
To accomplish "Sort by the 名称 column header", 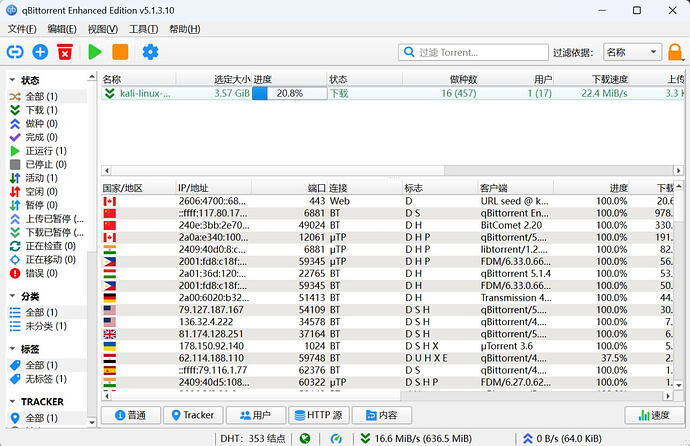I will [x=138, y=79].
